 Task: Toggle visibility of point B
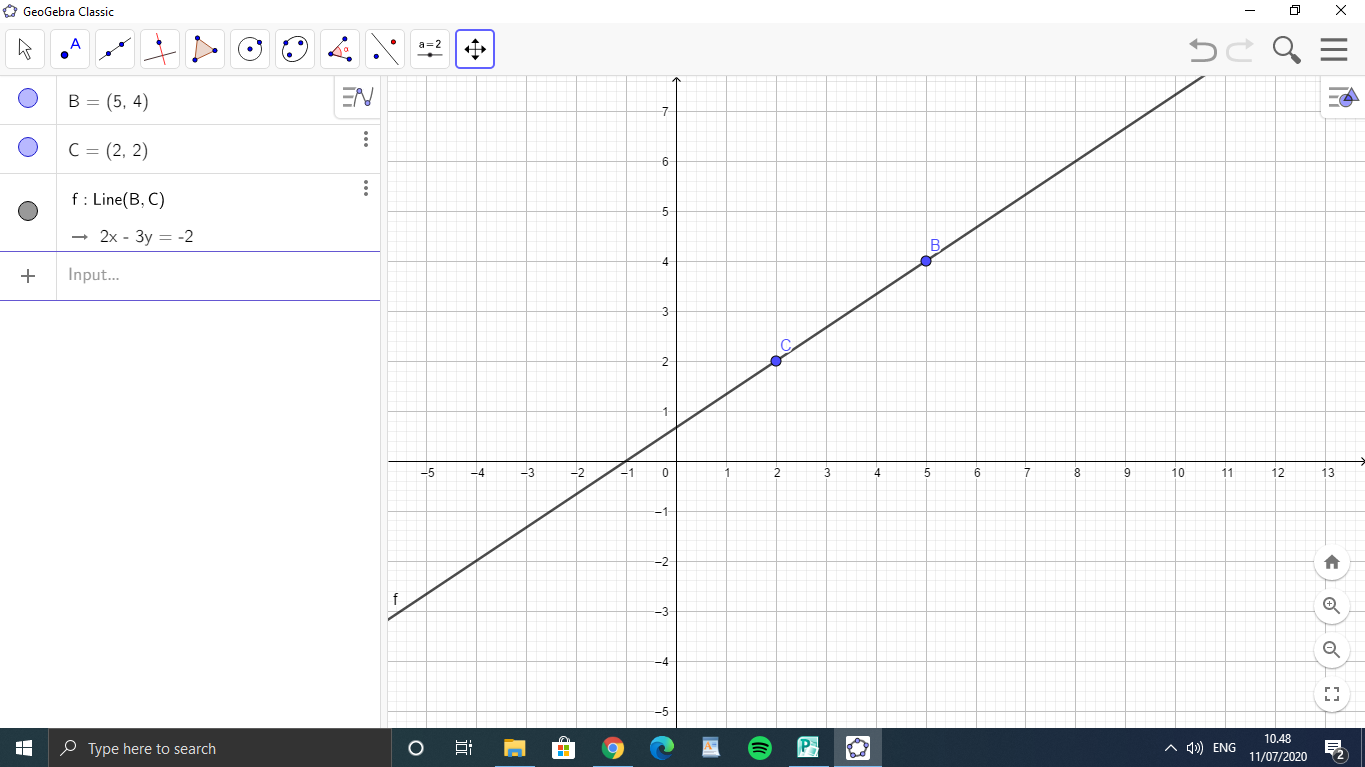click(28, 98)
